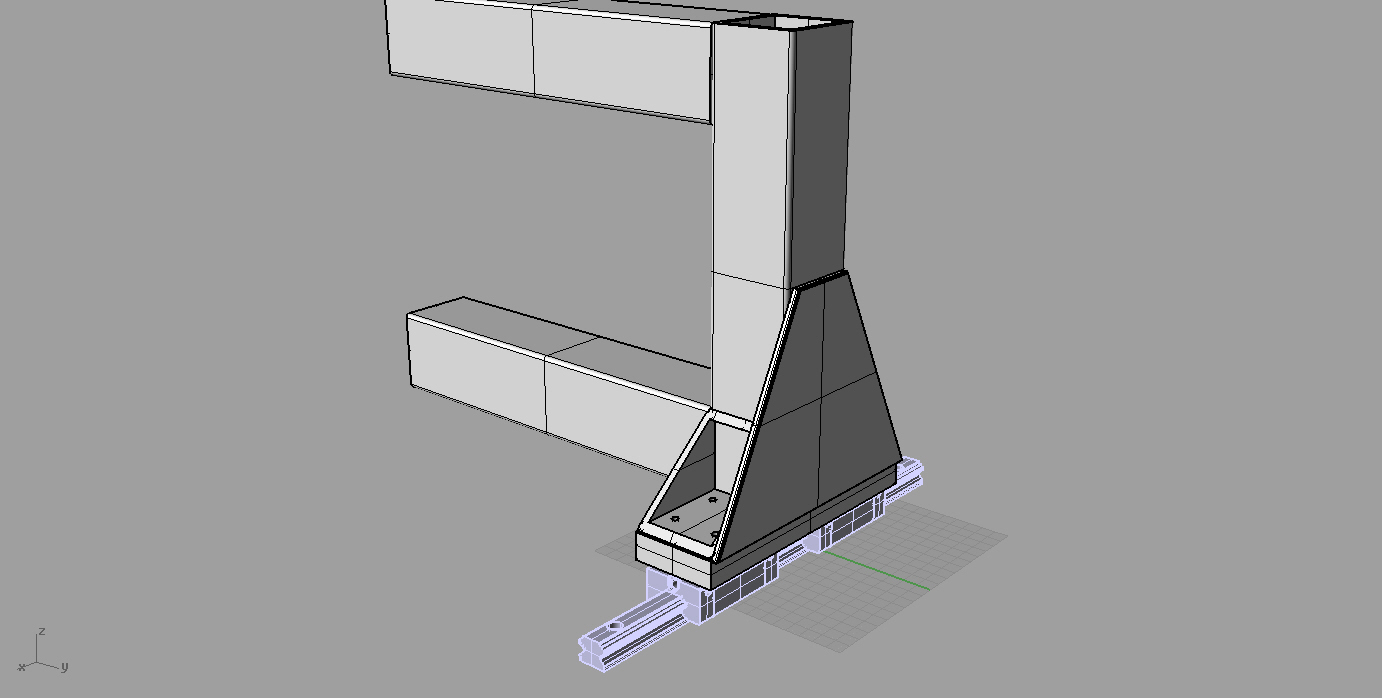Click the z label on the axis icon

pyautogui.click(x=41, y=632)
